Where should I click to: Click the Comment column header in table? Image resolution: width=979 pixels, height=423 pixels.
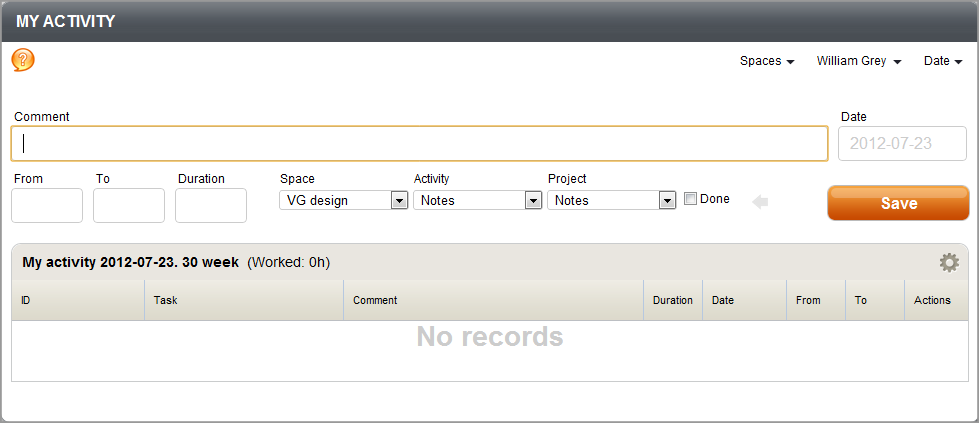[493, 301]
